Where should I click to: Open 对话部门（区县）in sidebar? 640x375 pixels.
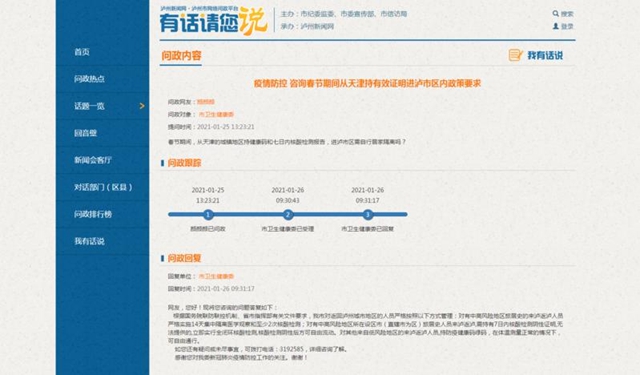click(x=103, y=187)
